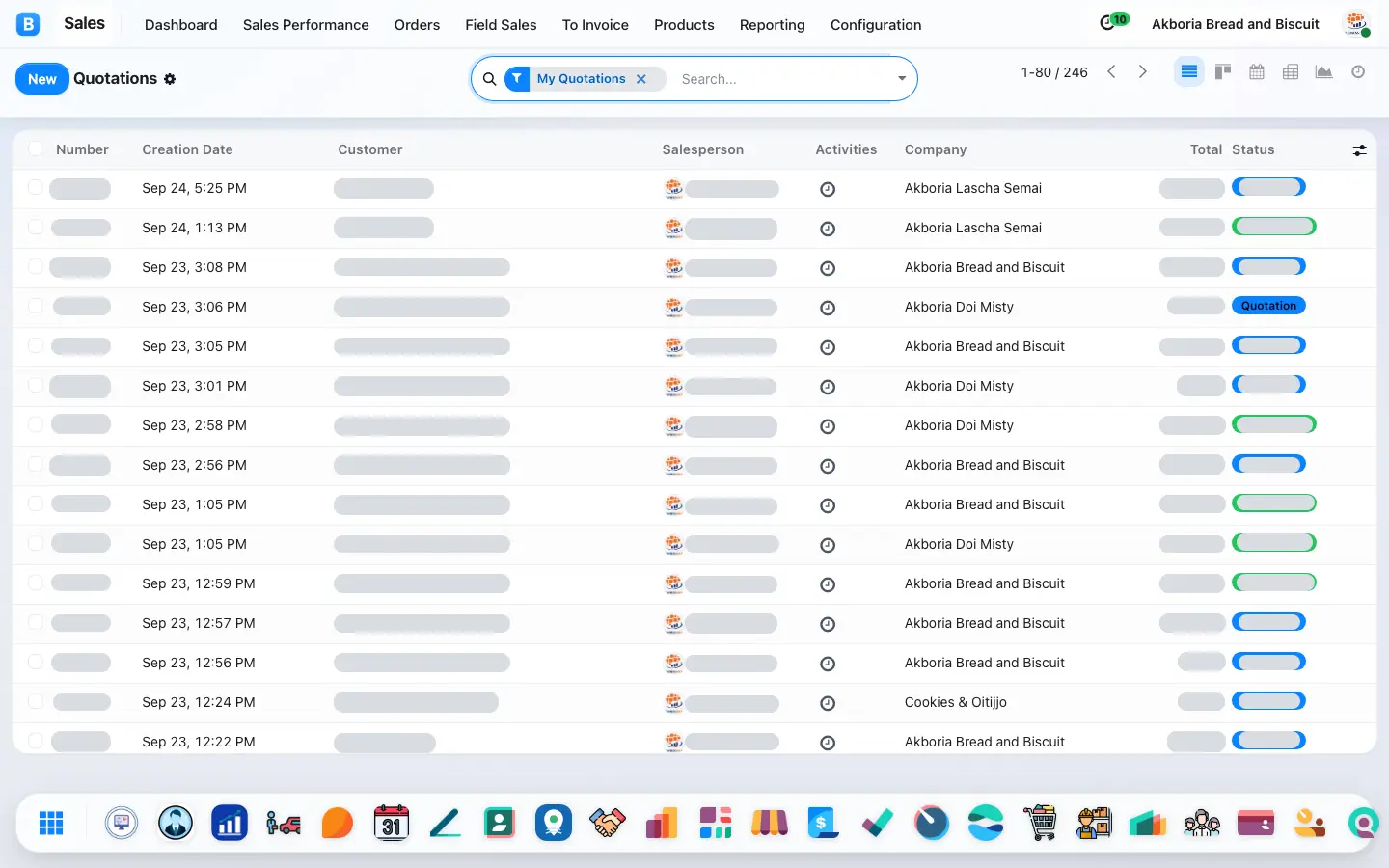Open the handshake app icon in the dock
The width and height of the screenshot is (1389, 868).
tap(608, 823)
